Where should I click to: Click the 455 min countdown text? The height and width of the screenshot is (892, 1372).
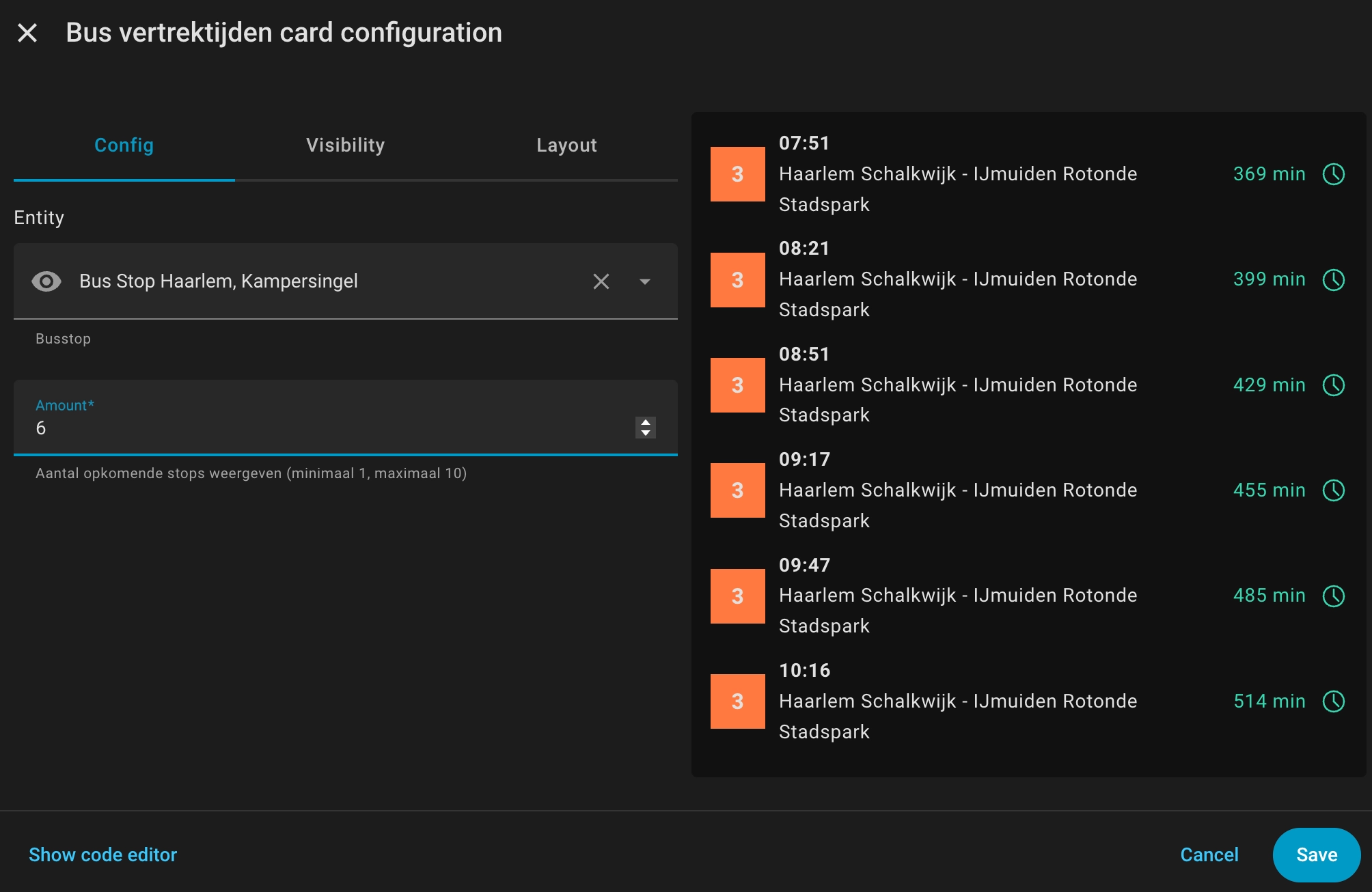pos(1269,490)
